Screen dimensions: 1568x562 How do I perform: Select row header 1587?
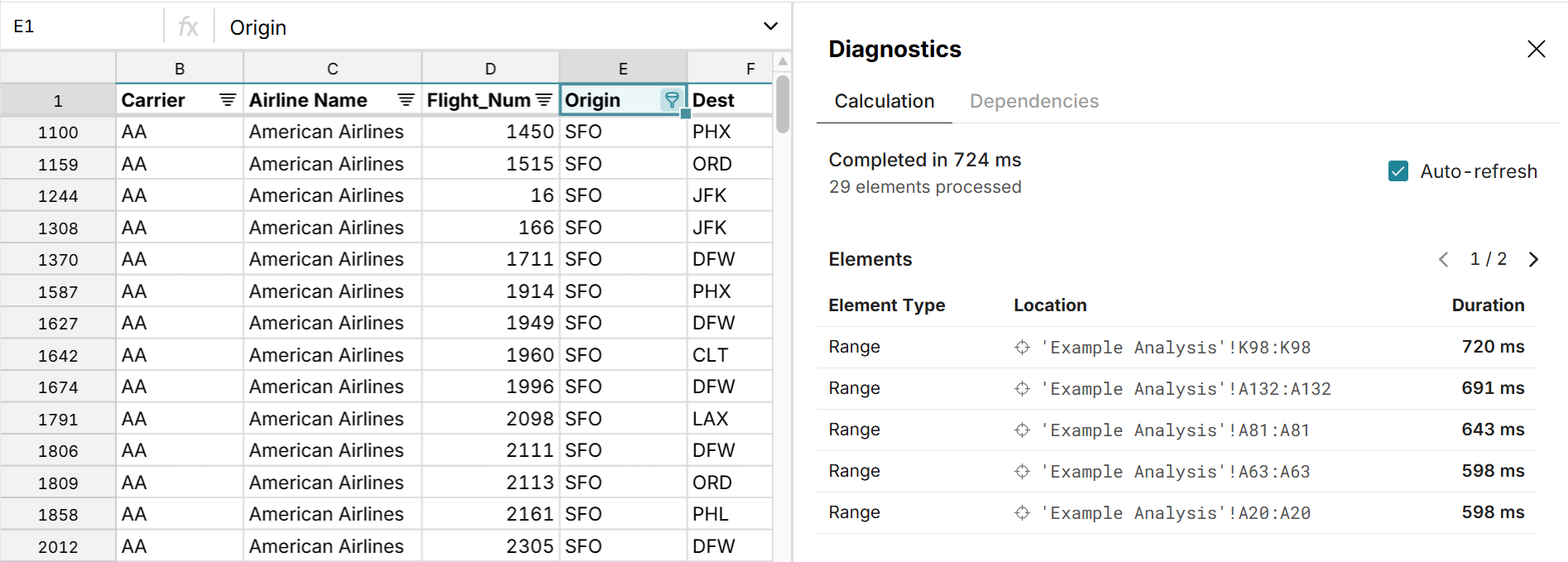(58, 292)
